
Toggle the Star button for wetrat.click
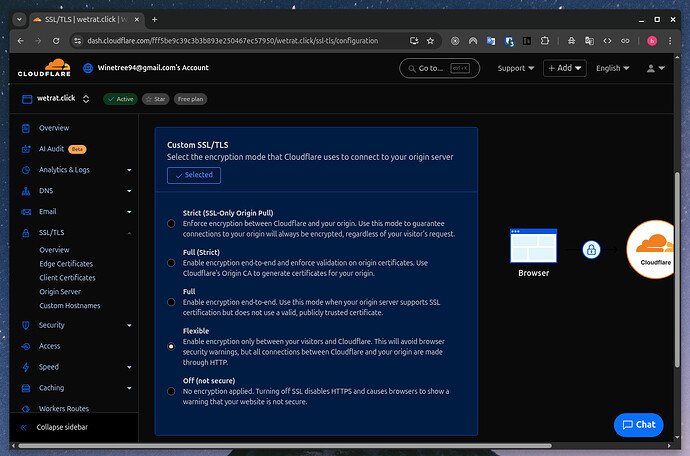pyautogui.click(x=155, y=99)
